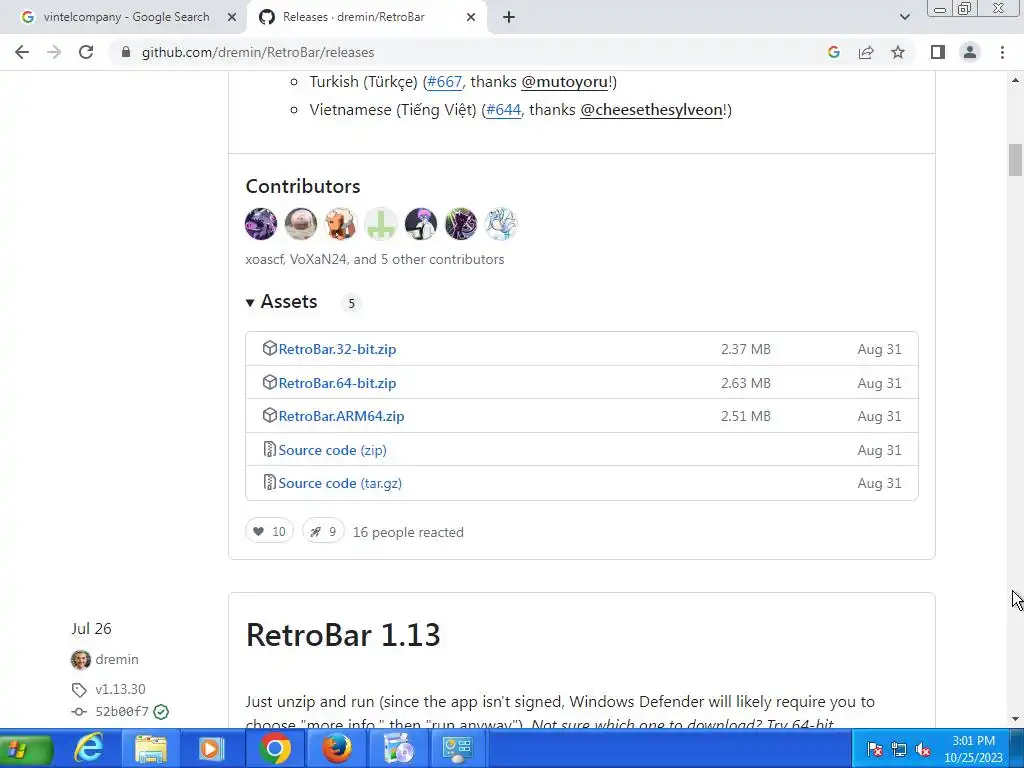Download Source code (tar.gz)
Image resolution: width=1024 pixels, height=768 pixels.
click(340, 483)
